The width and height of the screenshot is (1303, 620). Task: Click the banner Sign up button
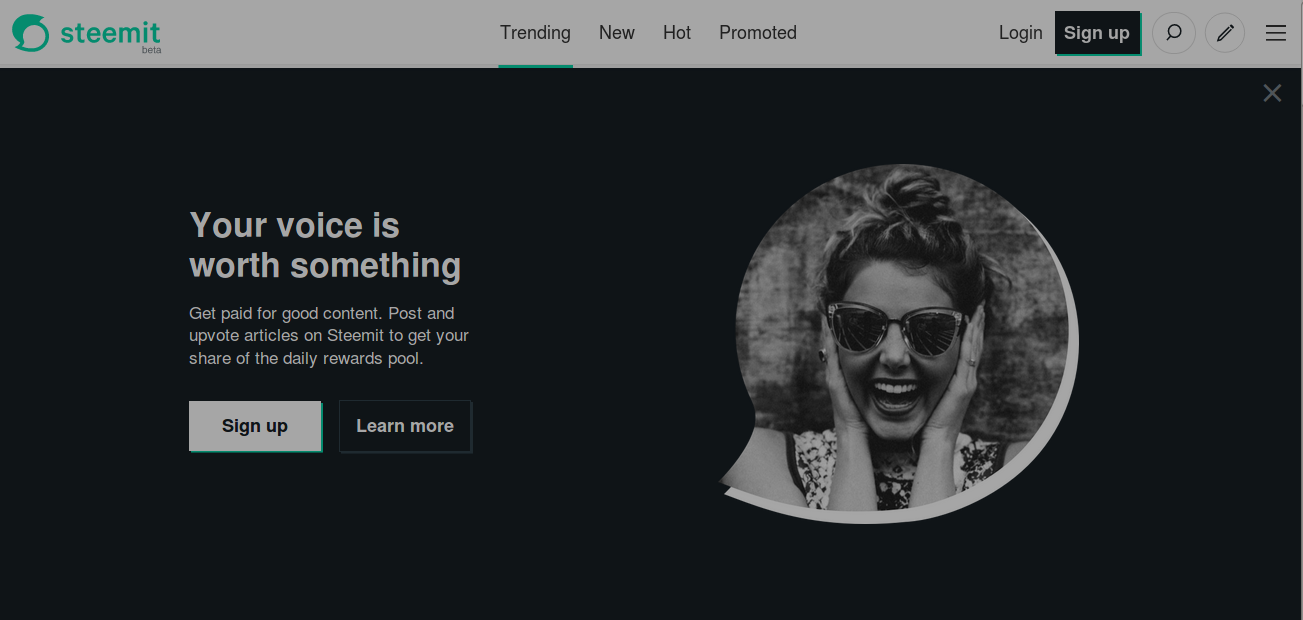tap(255, 426)
